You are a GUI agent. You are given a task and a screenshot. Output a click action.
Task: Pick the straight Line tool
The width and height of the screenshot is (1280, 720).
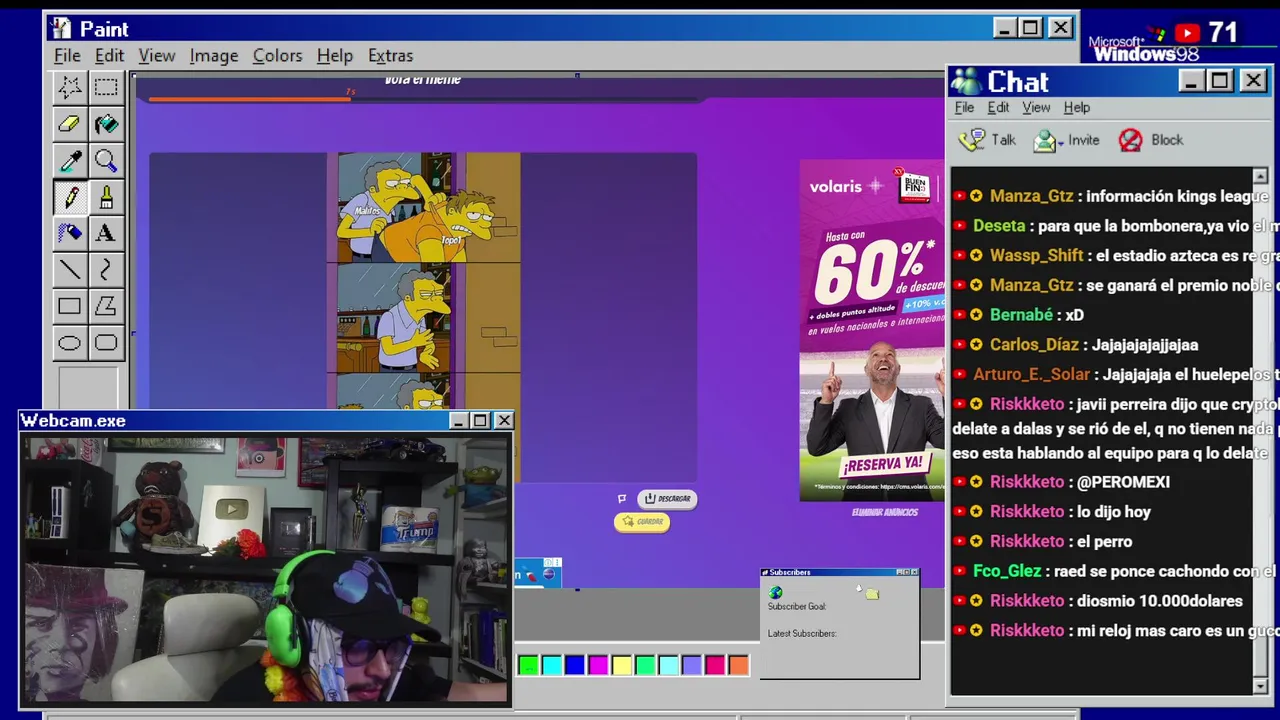[69, 270]
